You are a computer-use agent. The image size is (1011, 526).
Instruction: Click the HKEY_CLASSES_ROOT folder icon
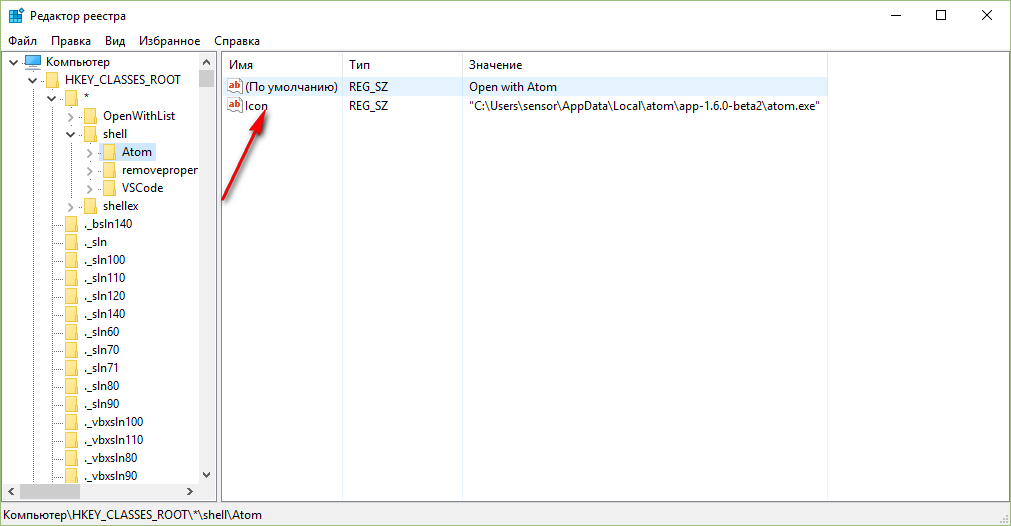(x=53, y=80)
